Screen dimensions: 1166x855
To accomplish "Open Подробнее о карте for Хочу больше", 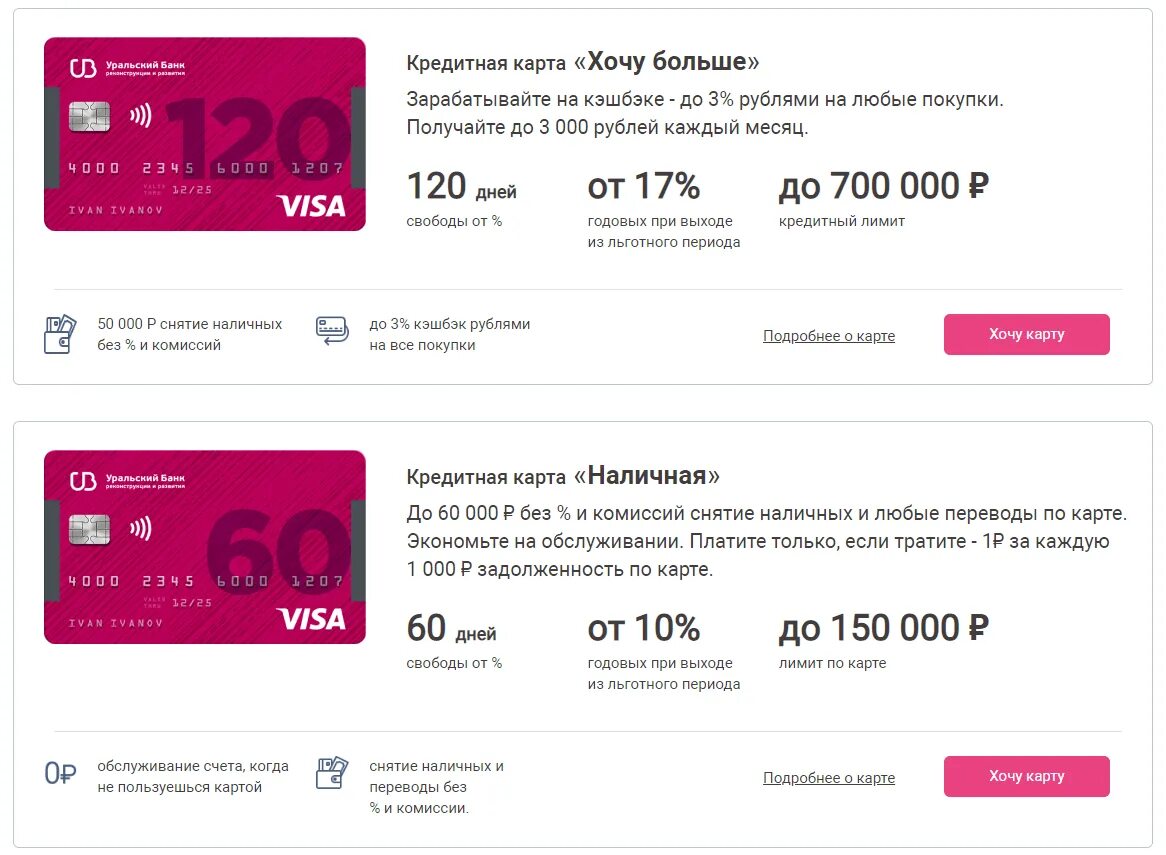I will (x=828, y=336).
